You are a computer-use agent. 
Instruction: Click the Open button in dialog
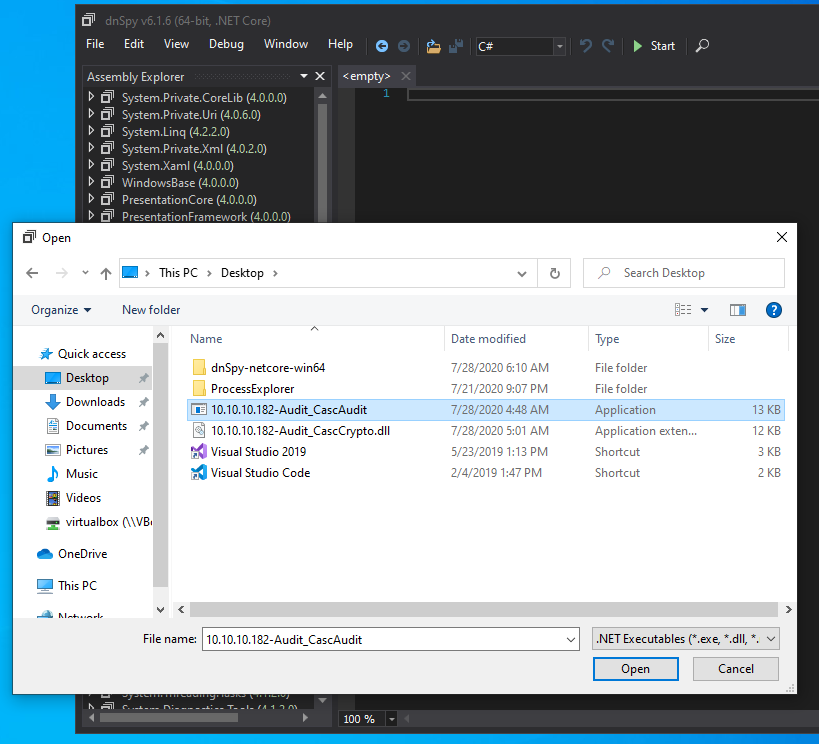[635, 669]
